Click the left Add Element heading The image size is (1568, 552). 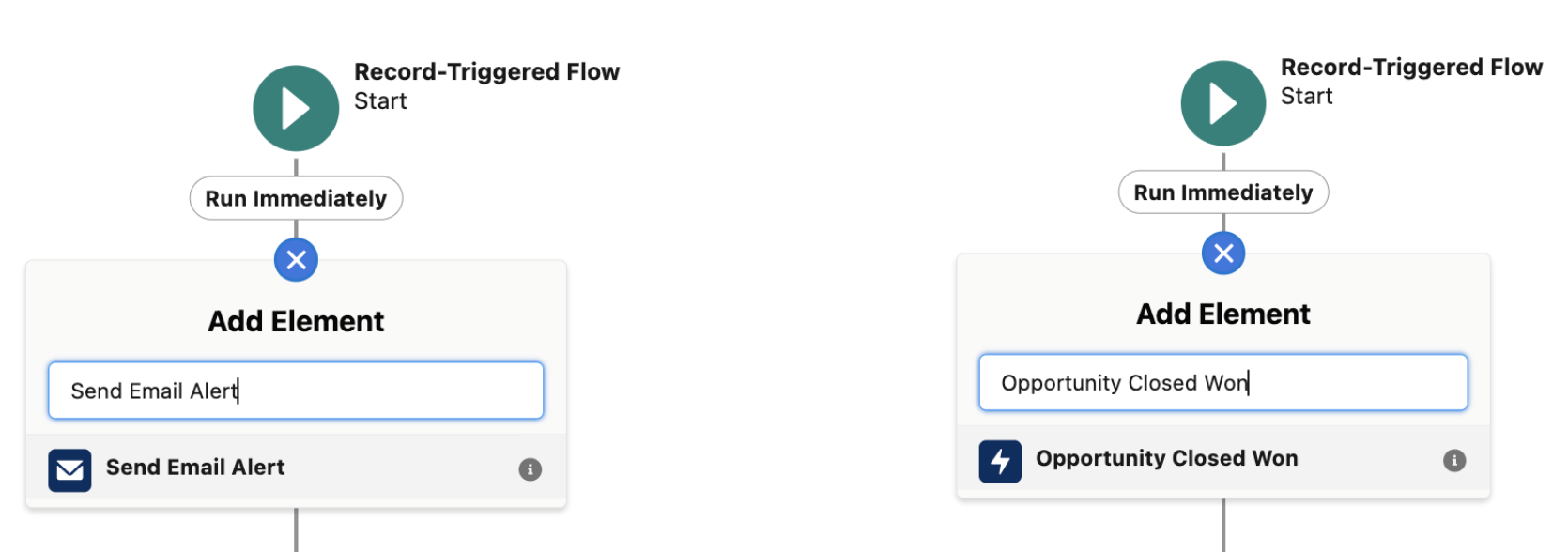[296, 320]
